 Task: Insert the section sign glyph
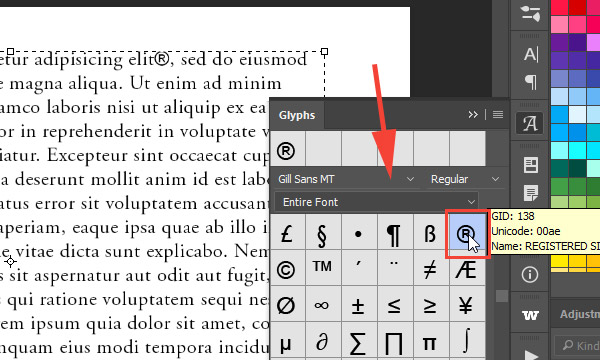(x=323, y=233)
